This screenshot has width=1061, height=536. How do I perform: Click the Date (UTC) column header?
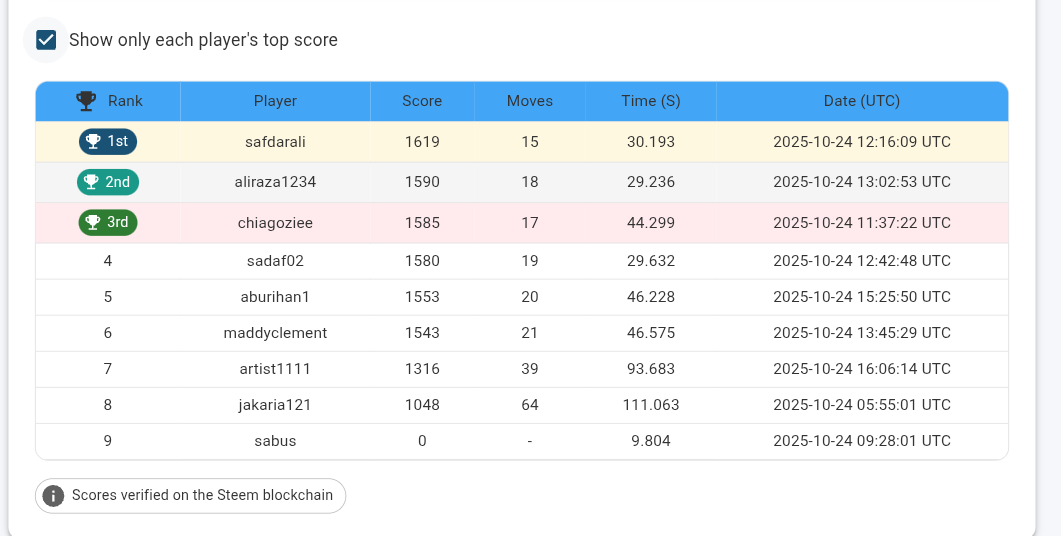point(862,101)
